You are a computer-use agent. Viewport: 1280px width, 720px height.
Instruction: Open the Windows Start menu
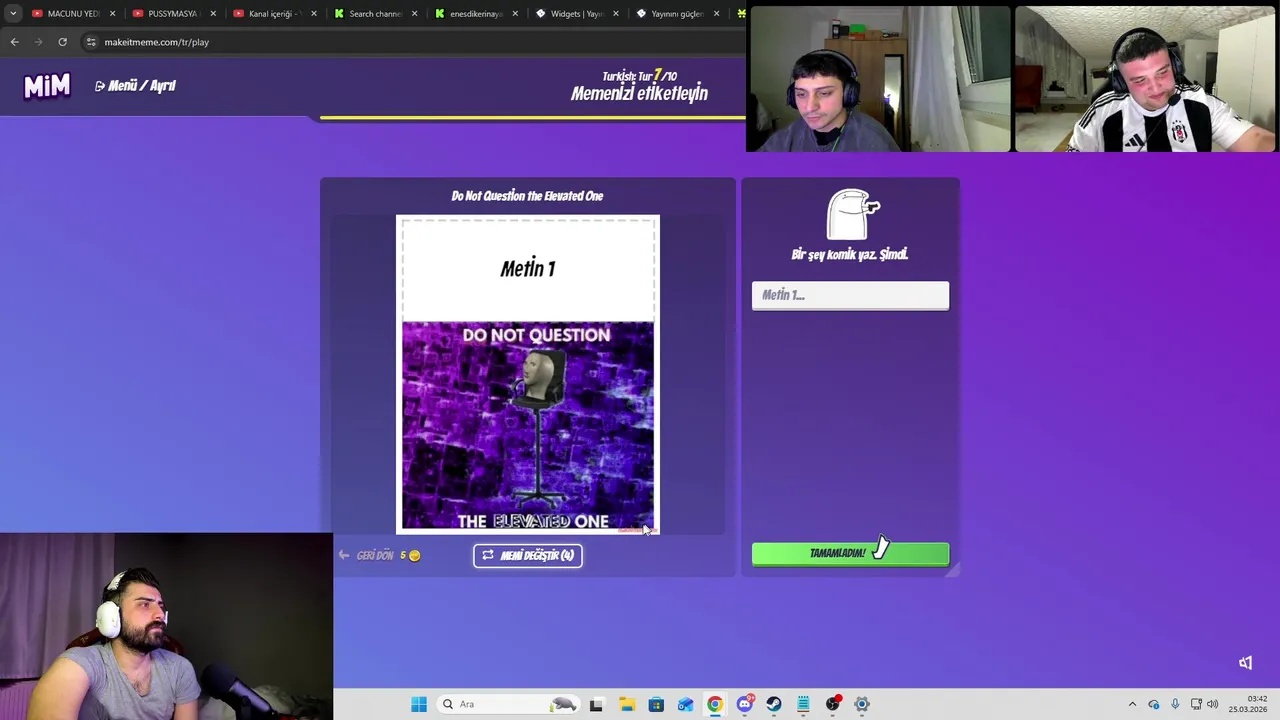point(419,704)
